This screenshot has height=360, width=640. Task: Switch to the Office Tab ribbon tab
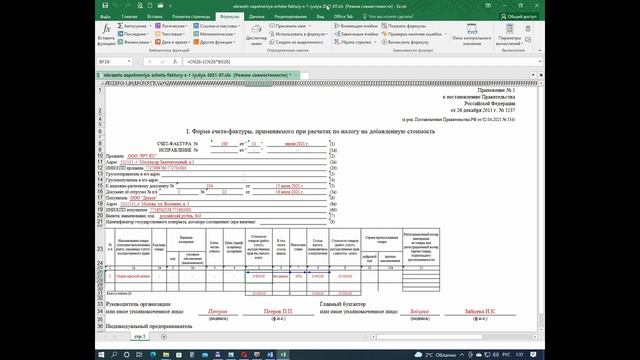[x=343, y=17]
